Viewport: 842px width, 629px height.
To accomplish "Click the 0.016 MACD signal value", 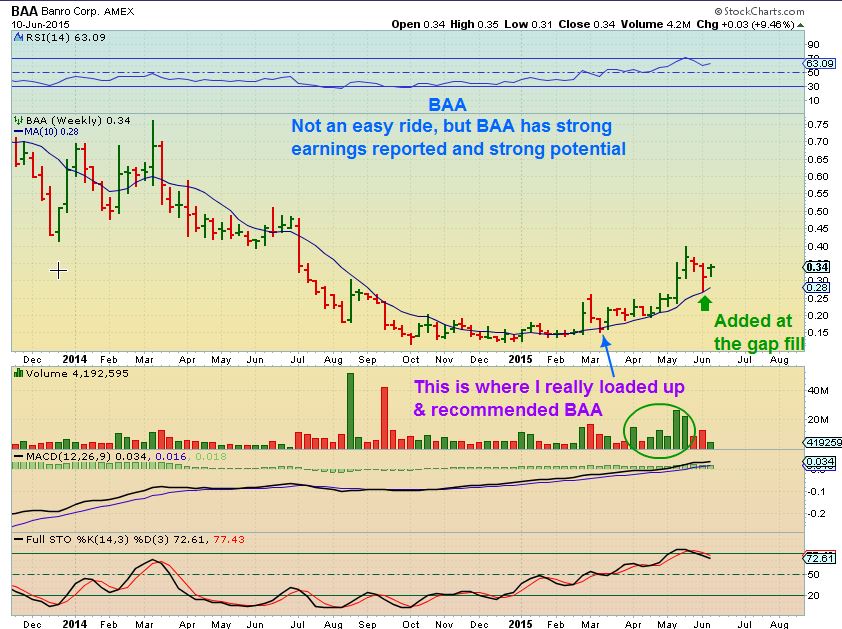I will [x=171, y=457].
